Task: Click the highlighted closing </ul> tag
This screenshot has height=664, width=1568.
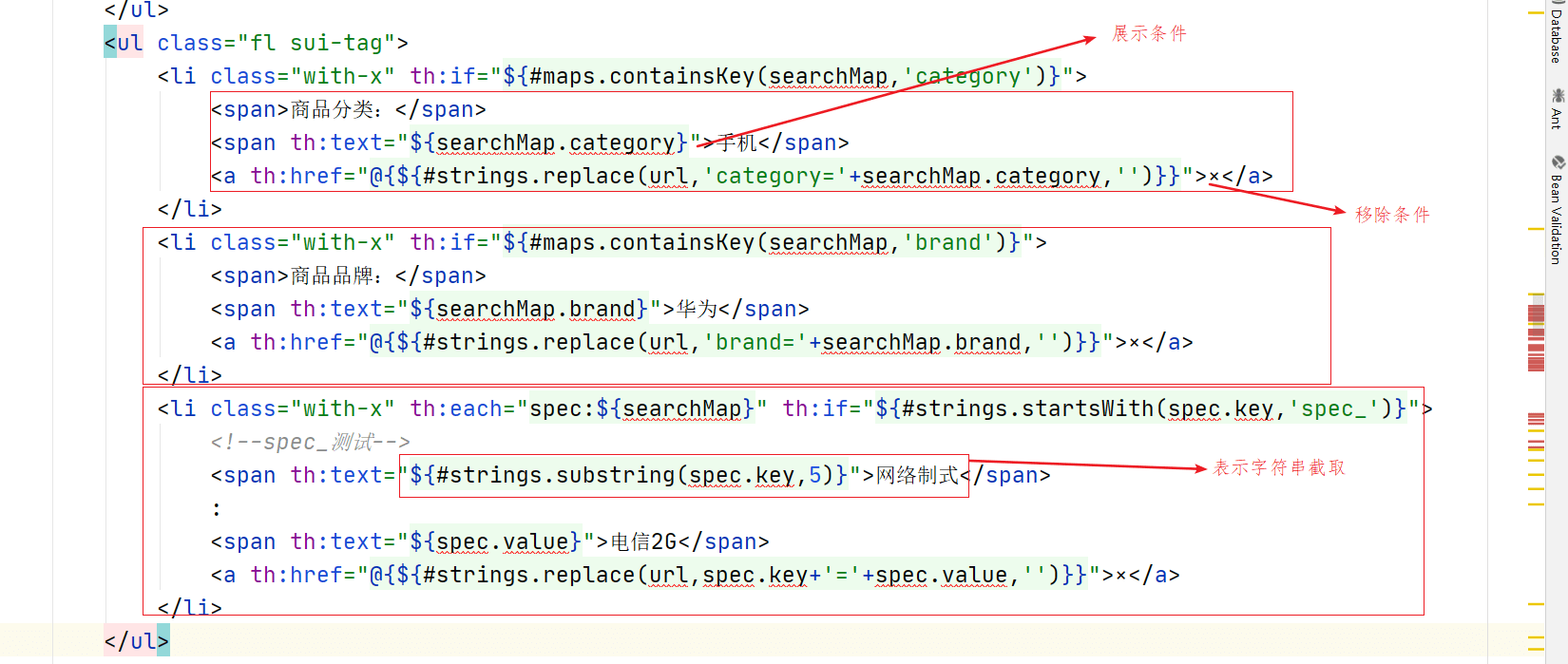Action: point(137,641)
